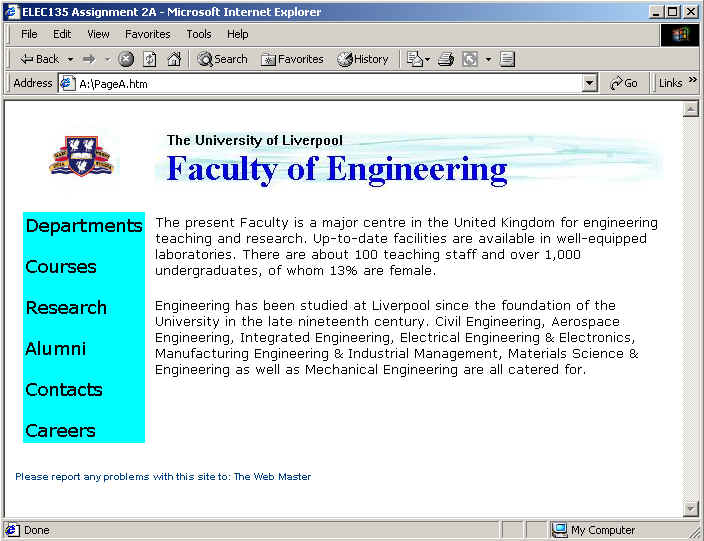Expand the address bar dropdown arrow
This screenshot has width=704, height=541.
(590, 84)
